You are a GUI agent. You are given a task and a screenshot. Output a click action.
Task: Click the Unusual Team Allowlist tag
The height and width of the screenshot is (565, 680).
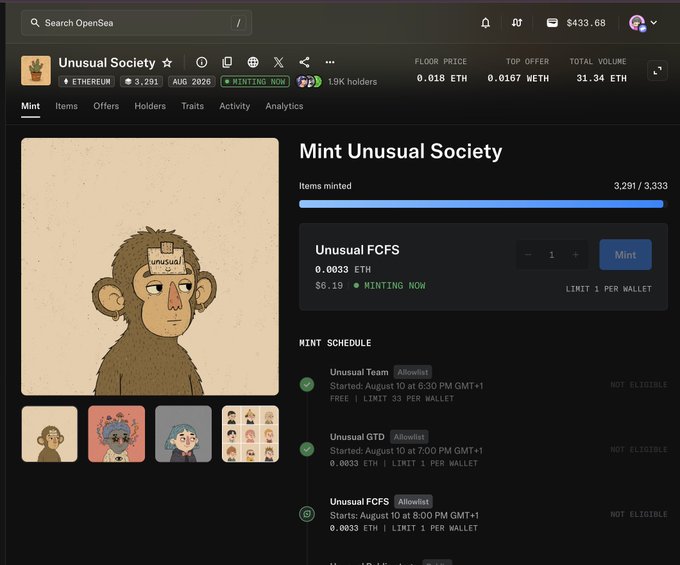pos(413,372)
